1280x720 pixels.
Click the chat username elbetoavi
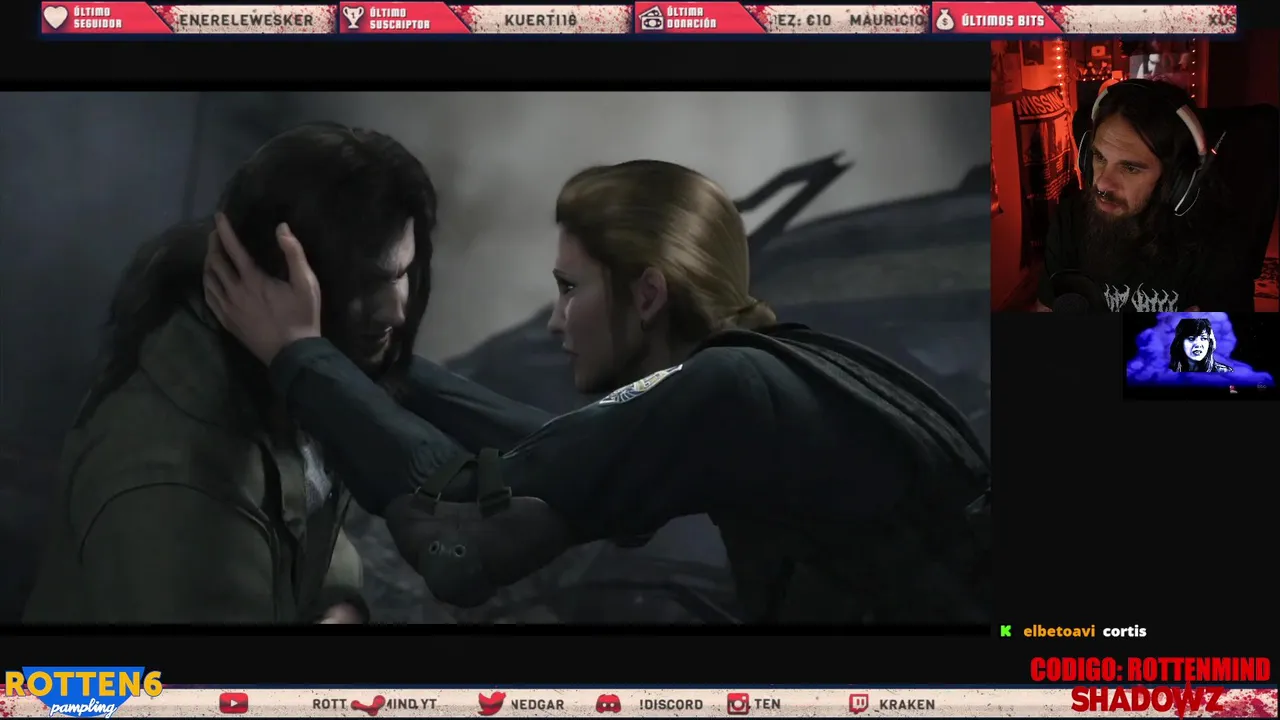1058,631
